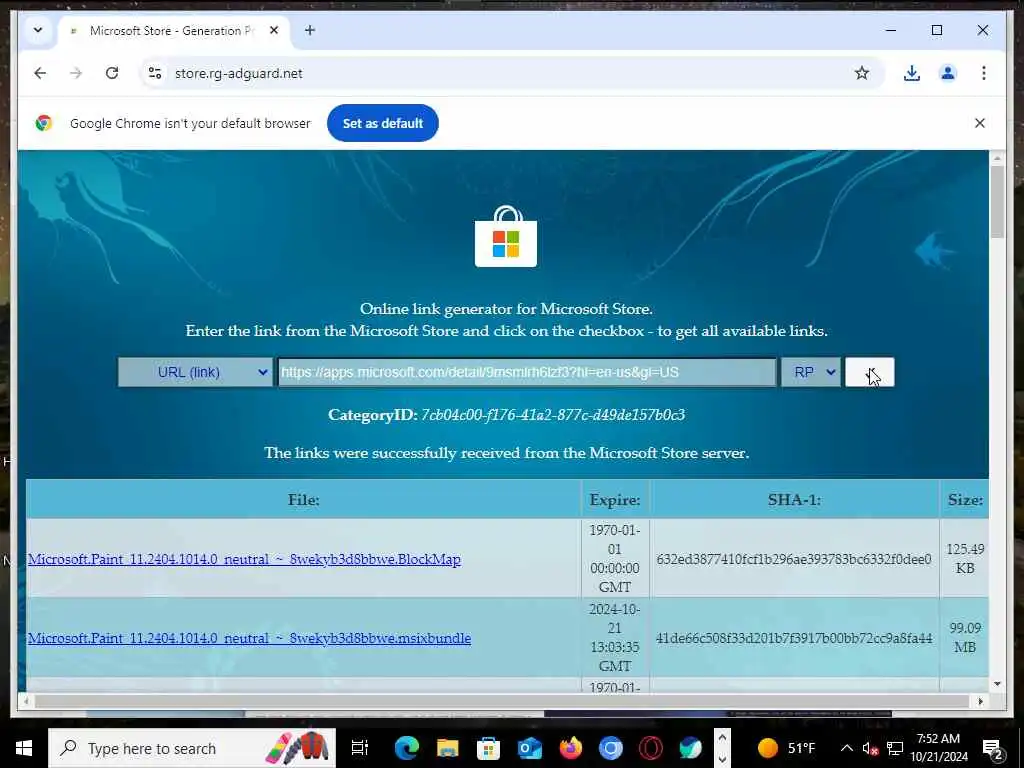The width and height of the screenshot is (1024, 768).
Task: Click the vertical scrollbar thumb of the page
Action: tap(997, 202)
